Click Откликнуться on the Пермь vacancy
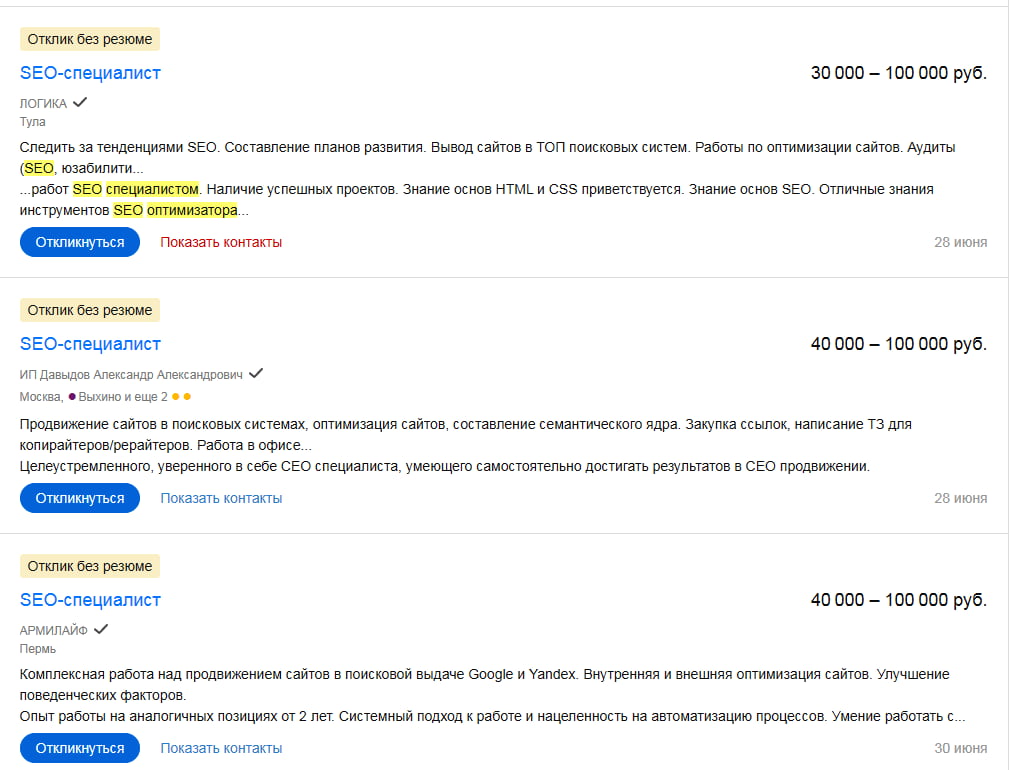Screen dimensions: 1010x770 80,747
